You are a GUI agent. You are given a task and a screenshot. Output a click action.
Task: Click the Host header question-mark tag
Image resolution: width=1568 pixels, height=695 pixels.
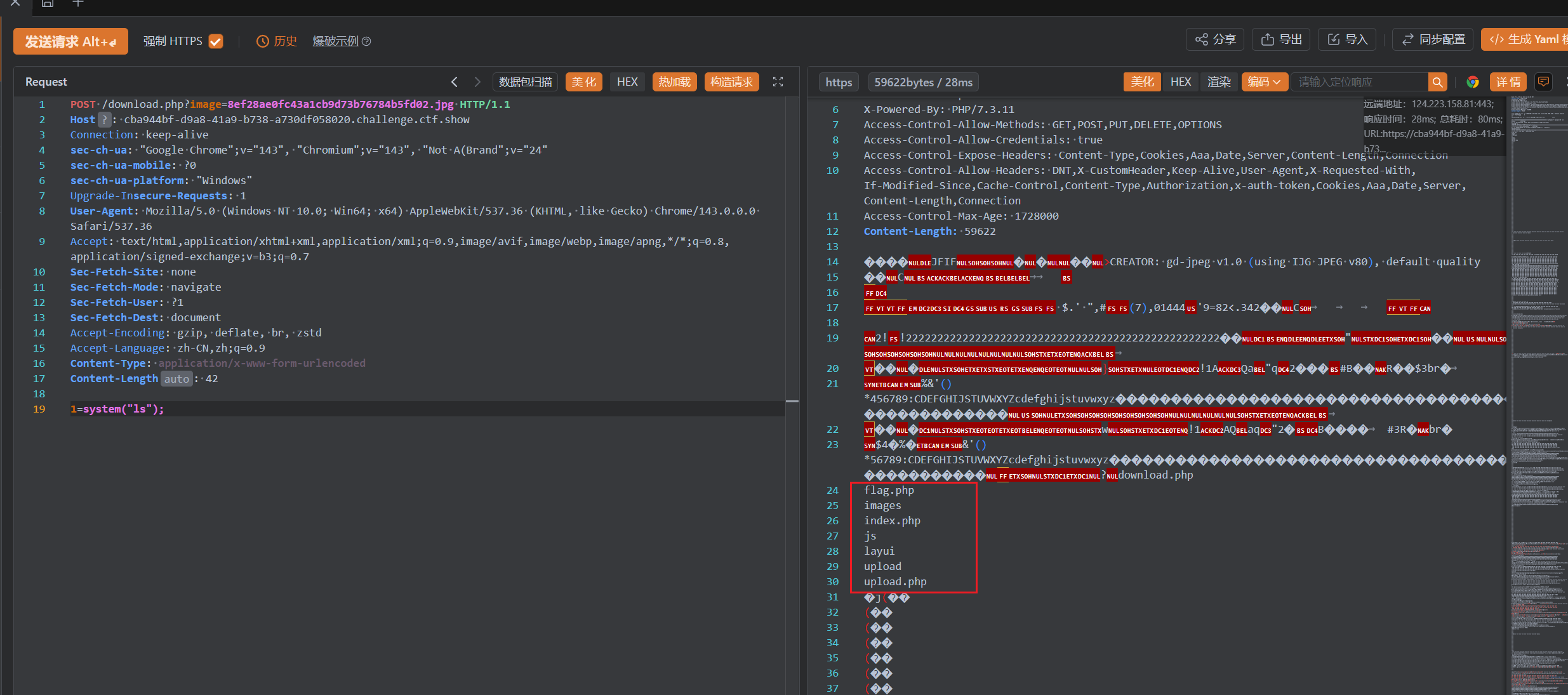[105, 119]
